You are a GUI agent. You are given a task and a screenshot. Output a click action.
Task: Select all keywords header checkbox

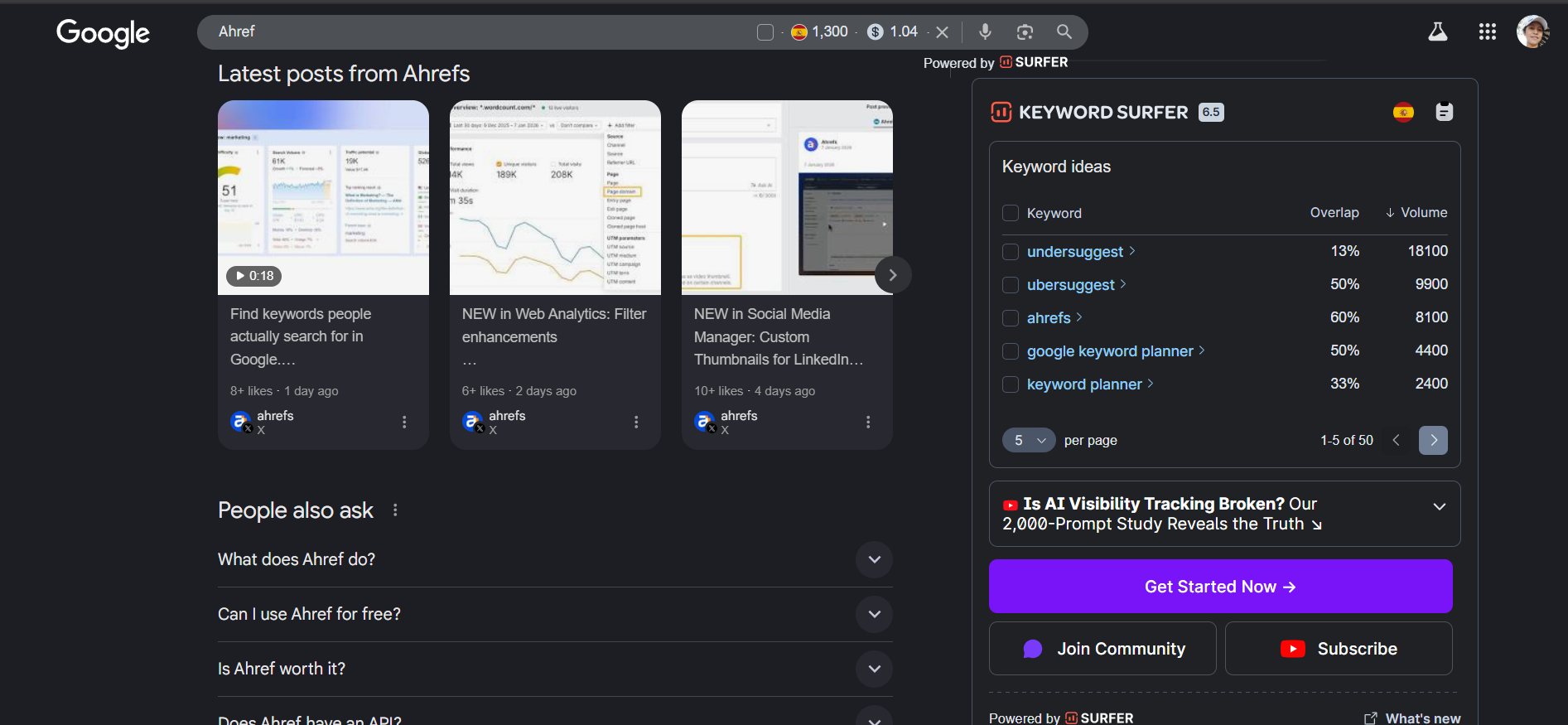point(1011,213)
